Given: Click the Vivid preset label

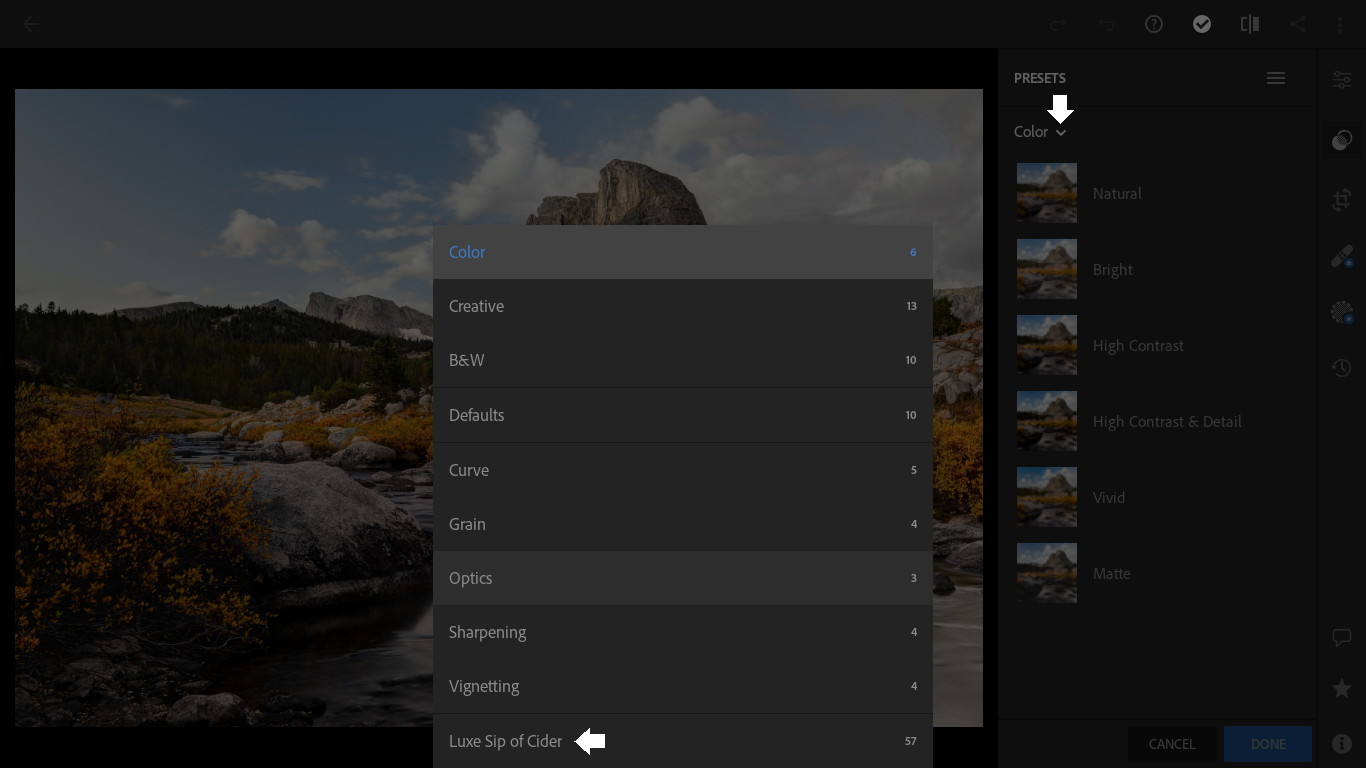Looking at the screenshot, I should [1109, 498].
